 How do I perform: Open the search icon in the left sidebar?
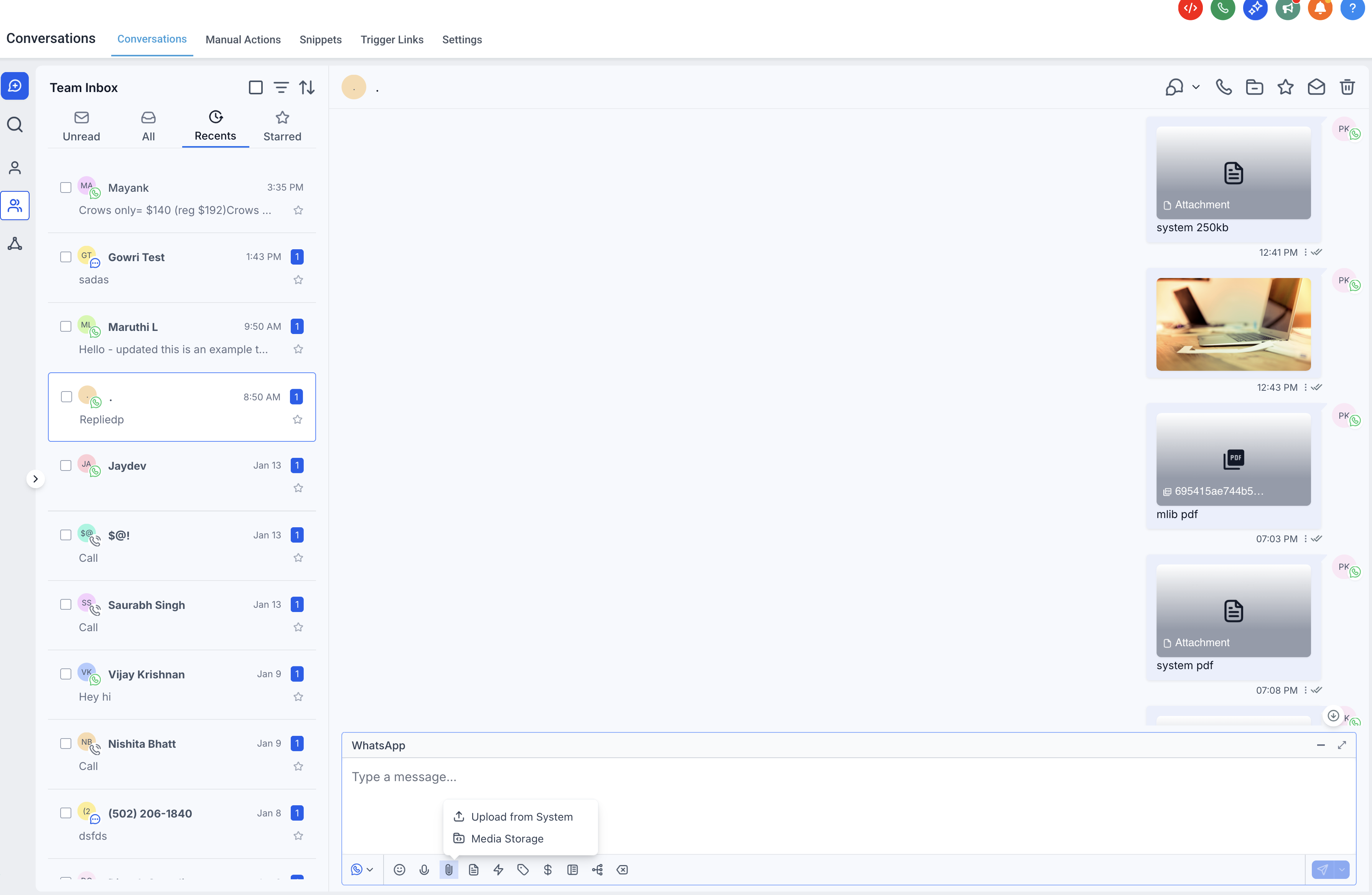coord(15,124)
